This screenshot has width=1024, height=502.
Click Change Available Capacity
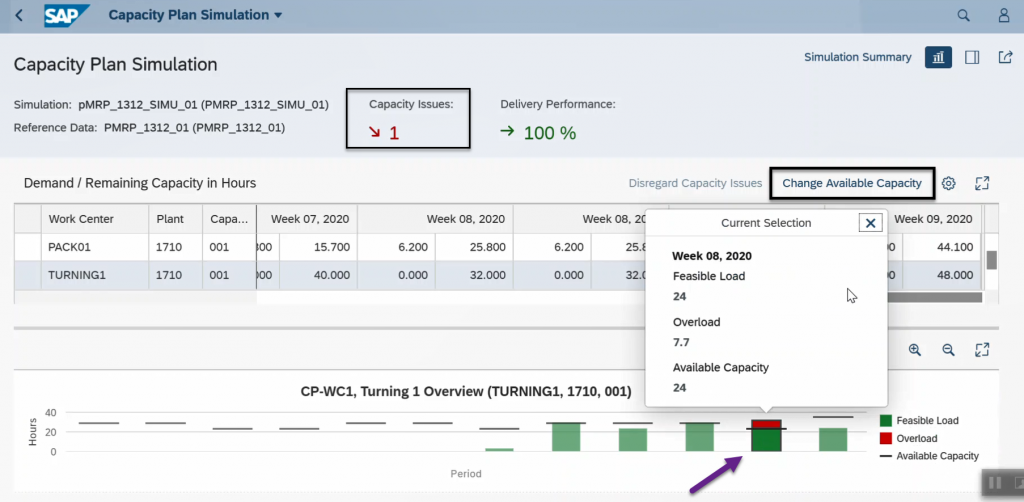(852, 183)
